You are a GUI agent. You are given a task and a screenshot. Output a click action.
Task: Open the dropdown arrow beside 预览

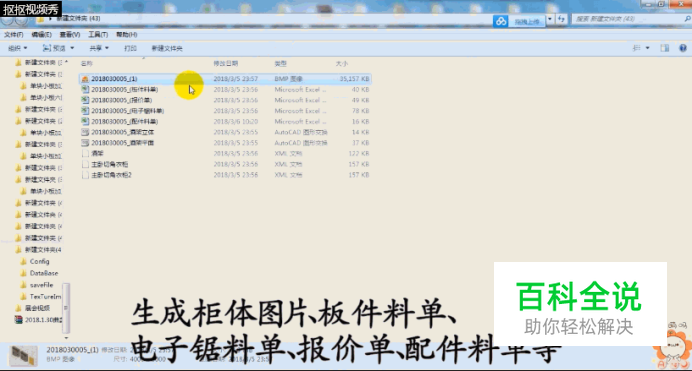click(x=72, y=48)
